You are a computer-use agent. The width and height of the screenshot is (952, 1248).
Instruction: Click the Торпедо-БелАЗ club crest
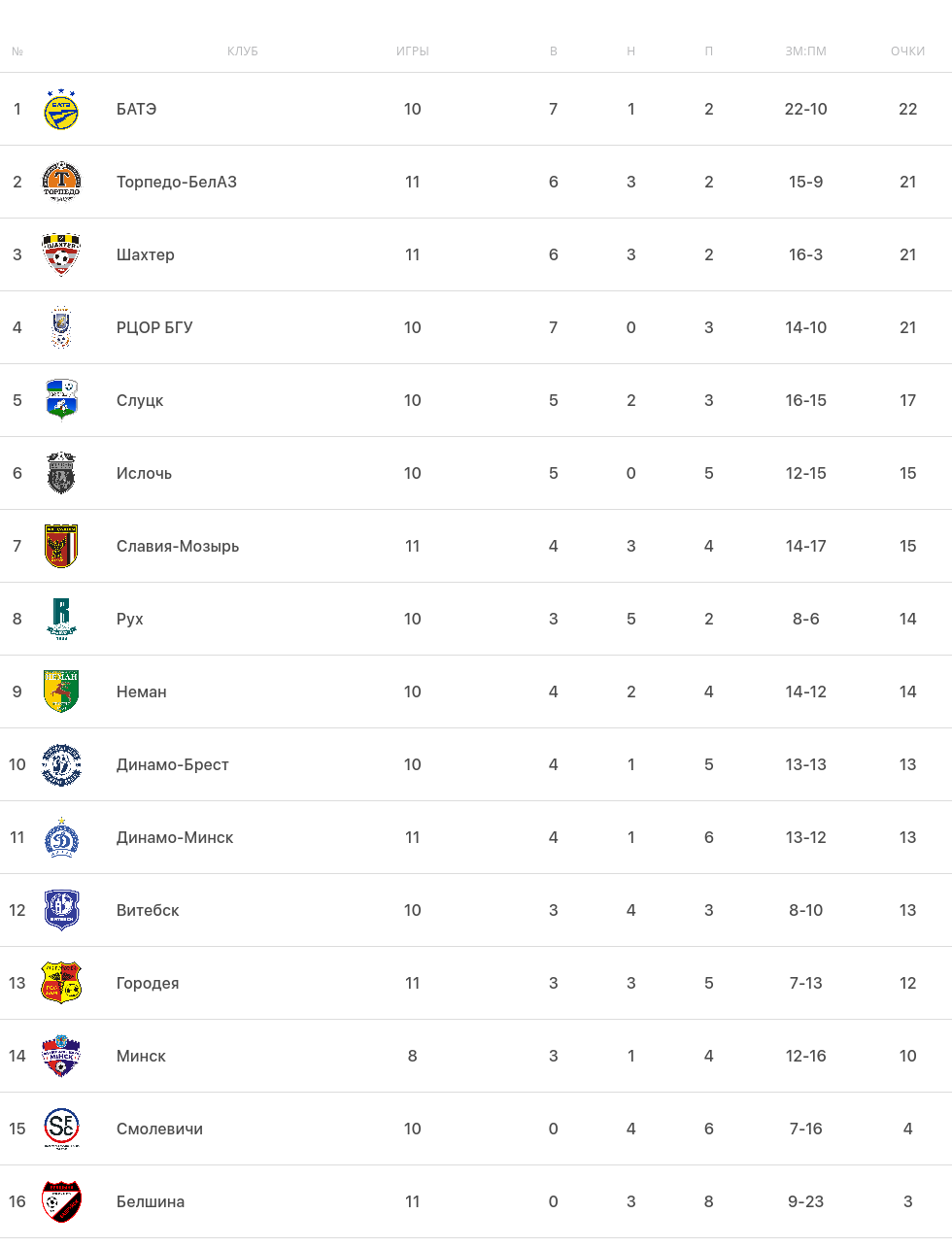[x=61, y=182]
